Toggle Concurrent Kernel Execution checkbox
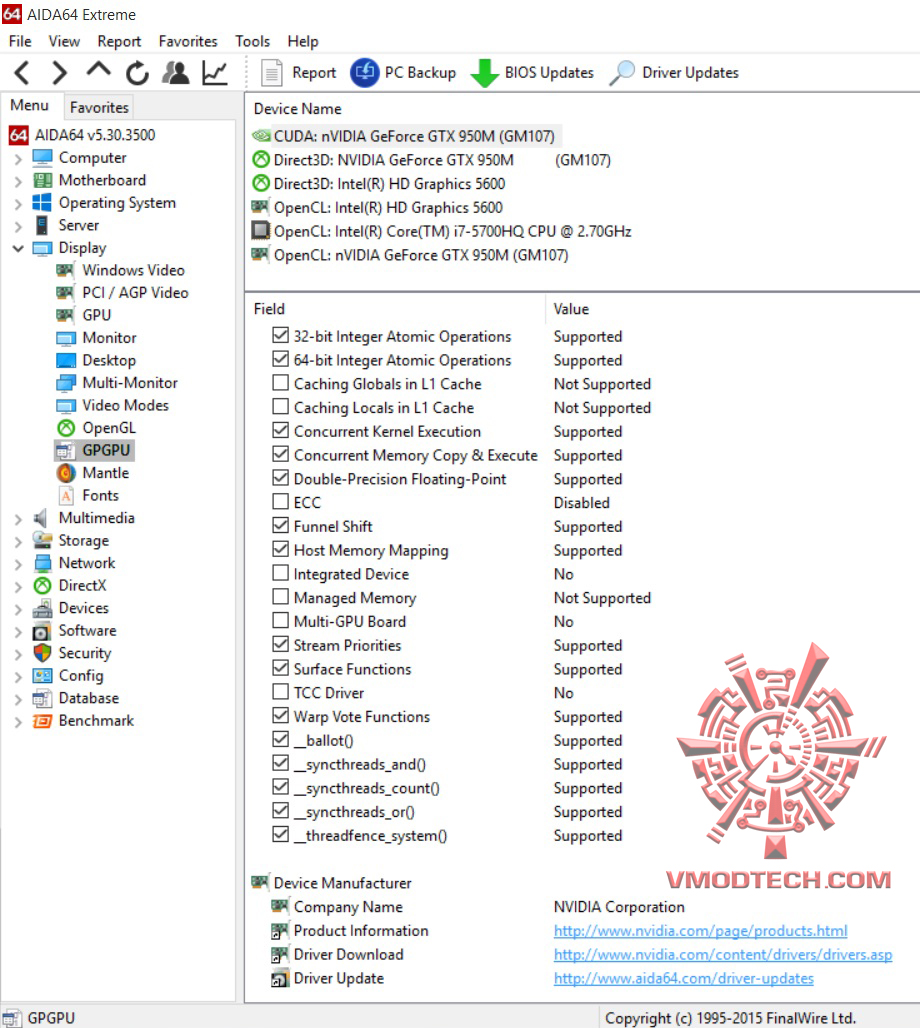Image resolution: width=920 pixels, height=1028 pixels. 281,431
